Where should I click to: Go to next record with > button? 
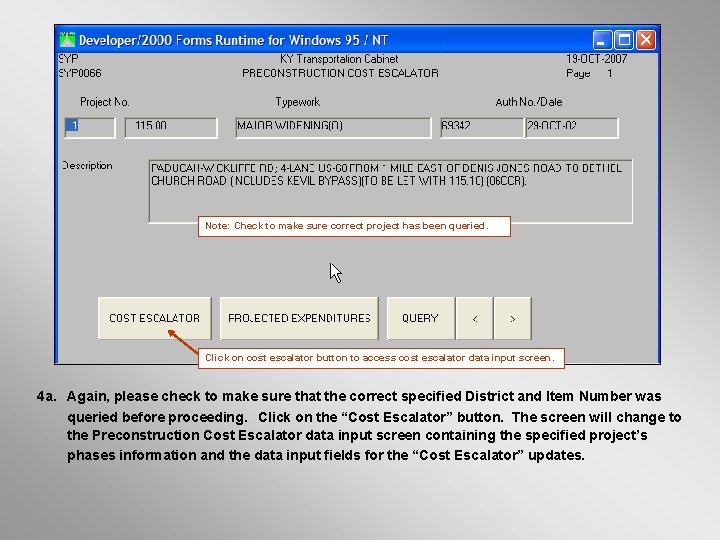[x=512, y=318]
